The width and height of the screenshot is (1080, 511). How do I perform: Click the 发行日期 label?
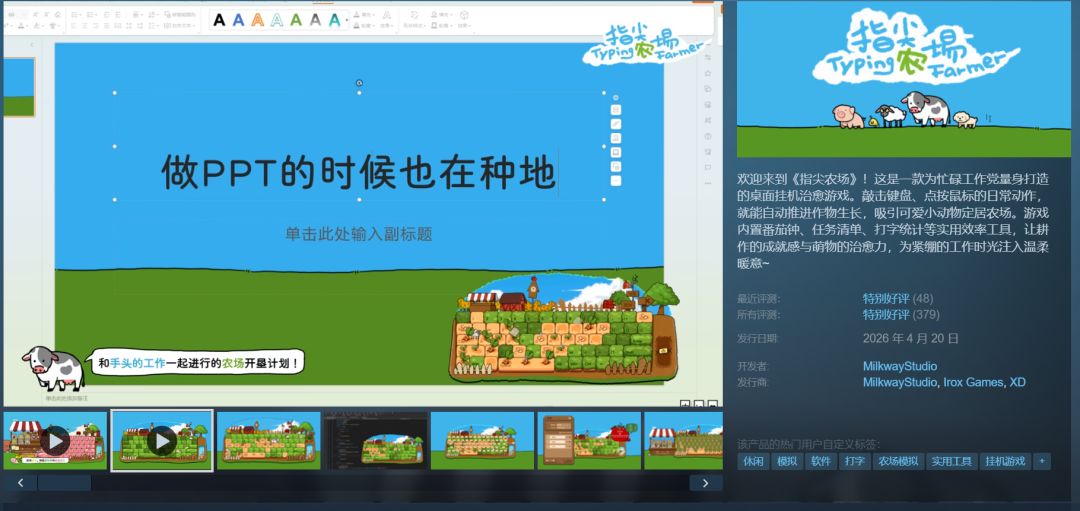tap(758, 338)
